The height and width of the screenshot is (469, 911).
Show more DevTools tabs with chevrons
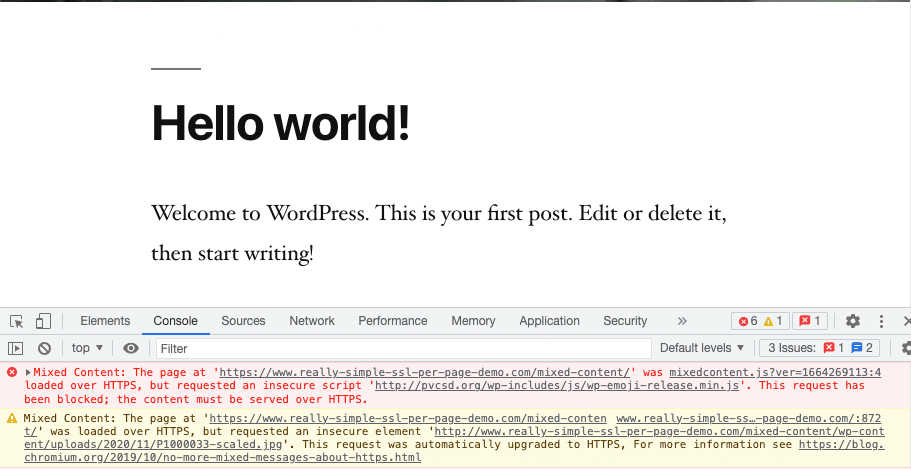pyautogui.click(x=682, y=321)
